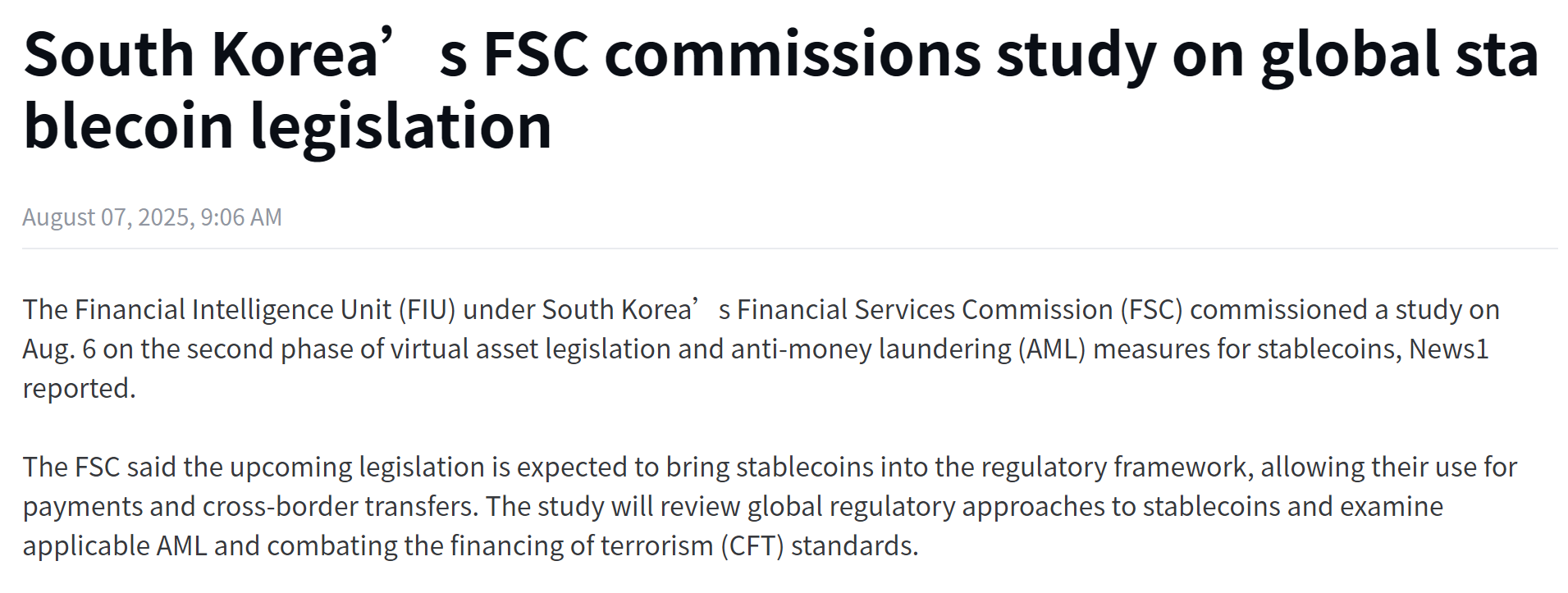This screenshot has width=1568, height=593.
Task: Click the word "legislation" in the headline
Action: click(x=400, y=127)
